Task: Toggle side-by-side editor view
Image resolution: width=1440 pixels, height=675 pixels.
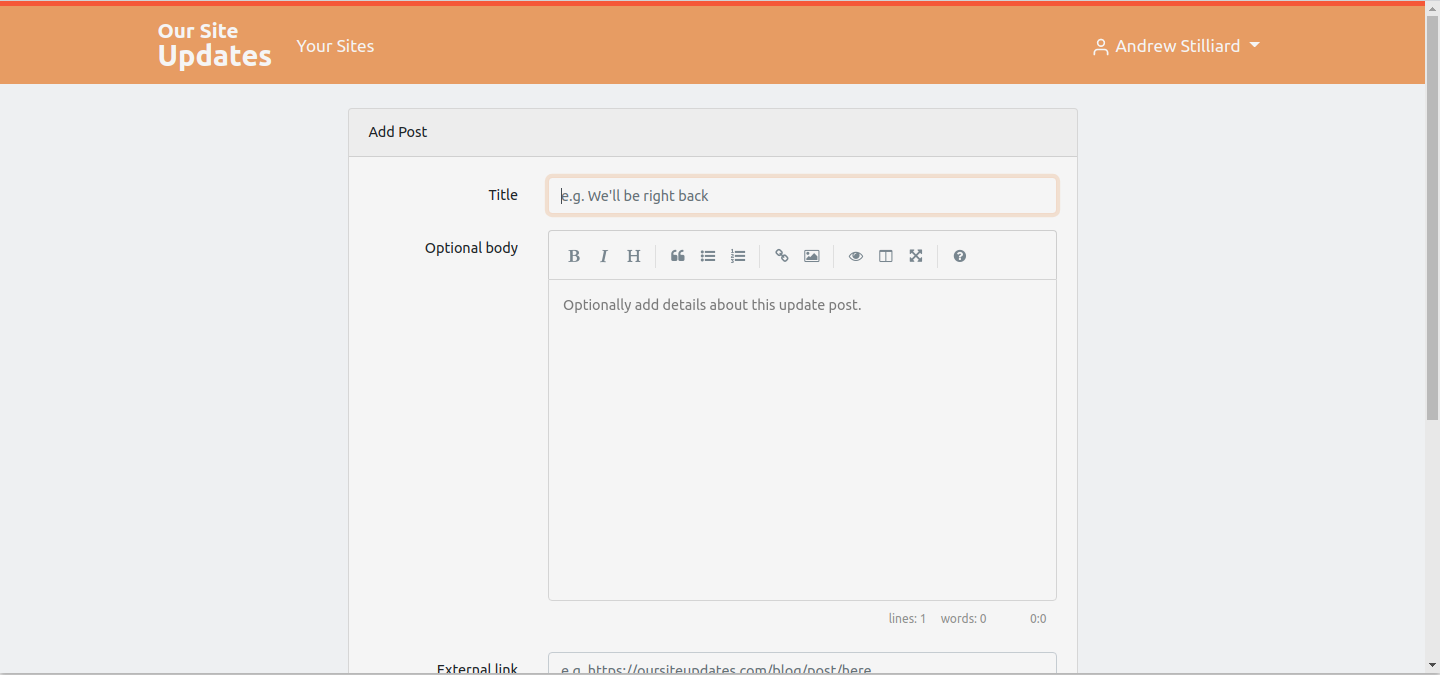Action: click(x=886, y=256)
